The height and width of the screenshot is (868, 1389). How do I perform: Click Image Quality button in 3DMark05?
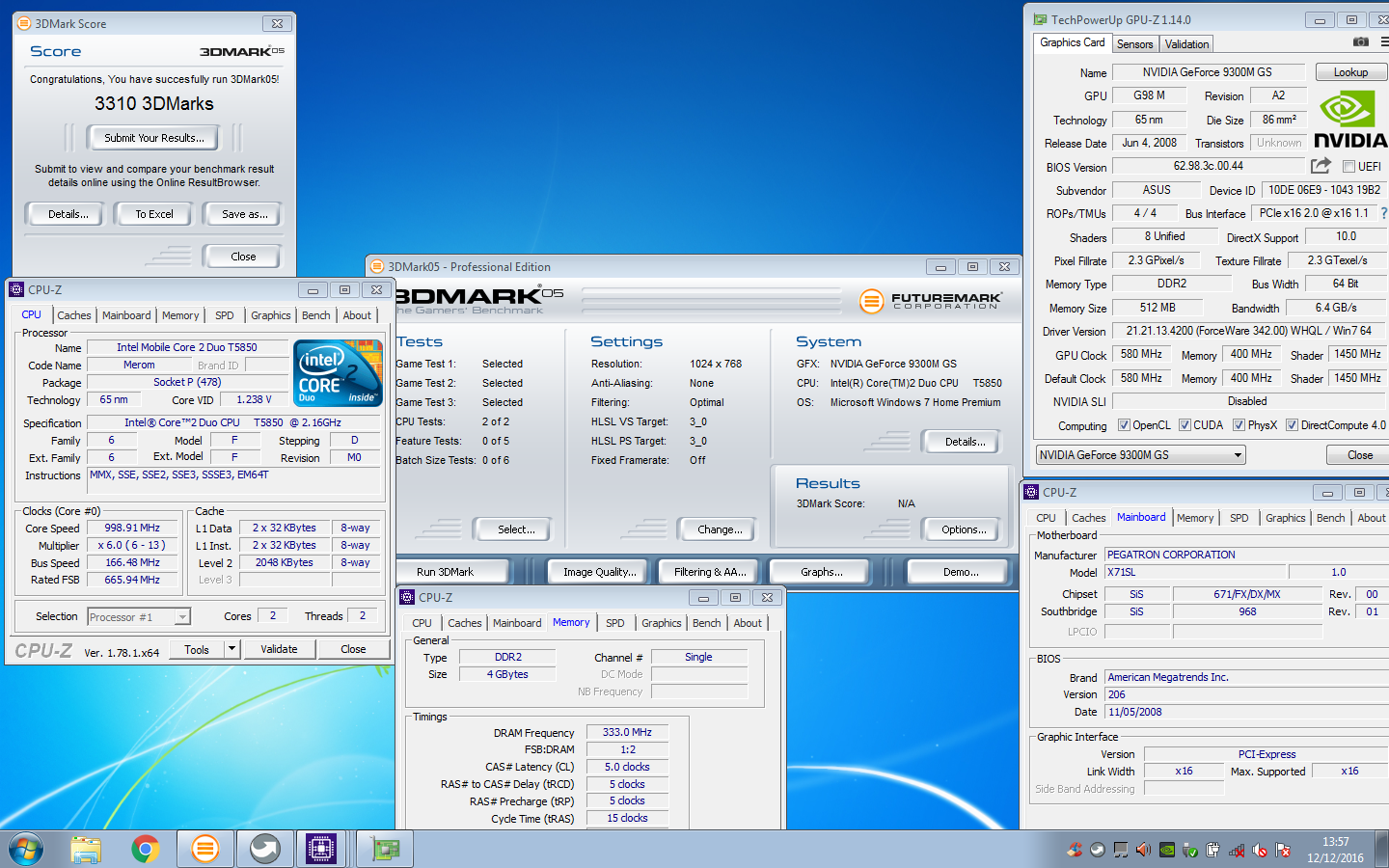coord(600,572)
